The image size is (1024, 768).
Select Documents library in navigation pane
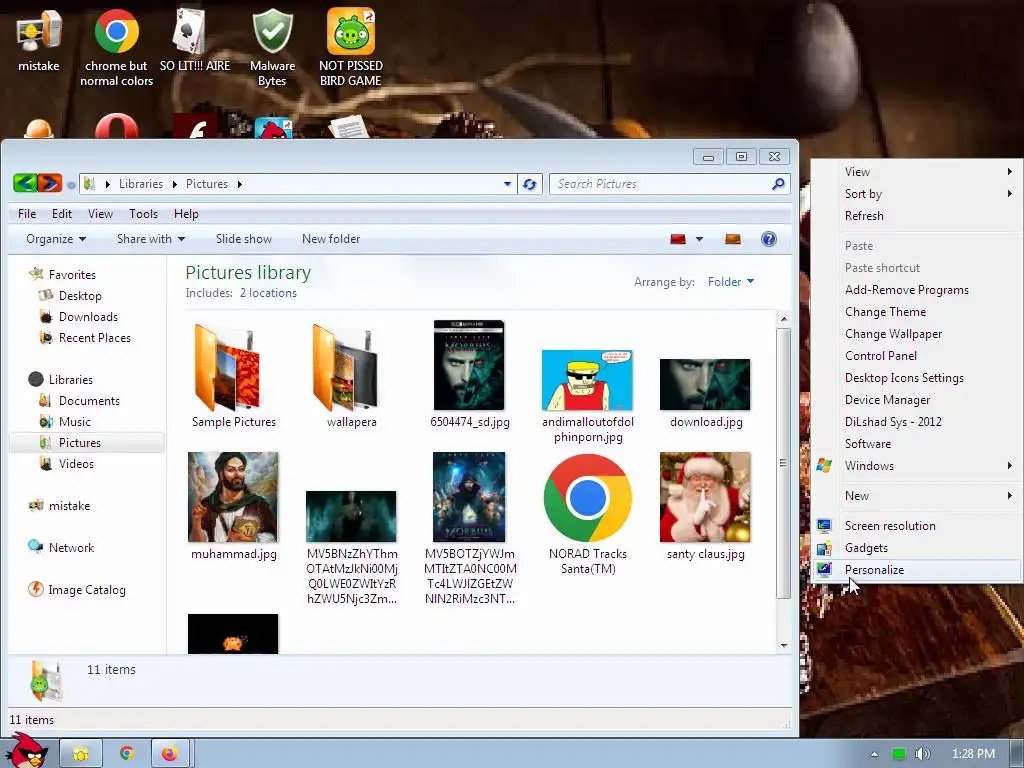(x=89, y=401)
